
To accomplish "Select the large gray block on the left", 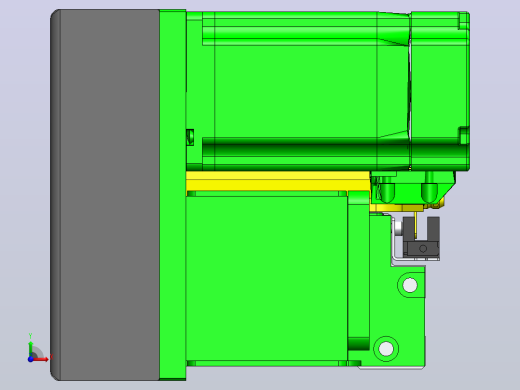I will click(105, 195).
